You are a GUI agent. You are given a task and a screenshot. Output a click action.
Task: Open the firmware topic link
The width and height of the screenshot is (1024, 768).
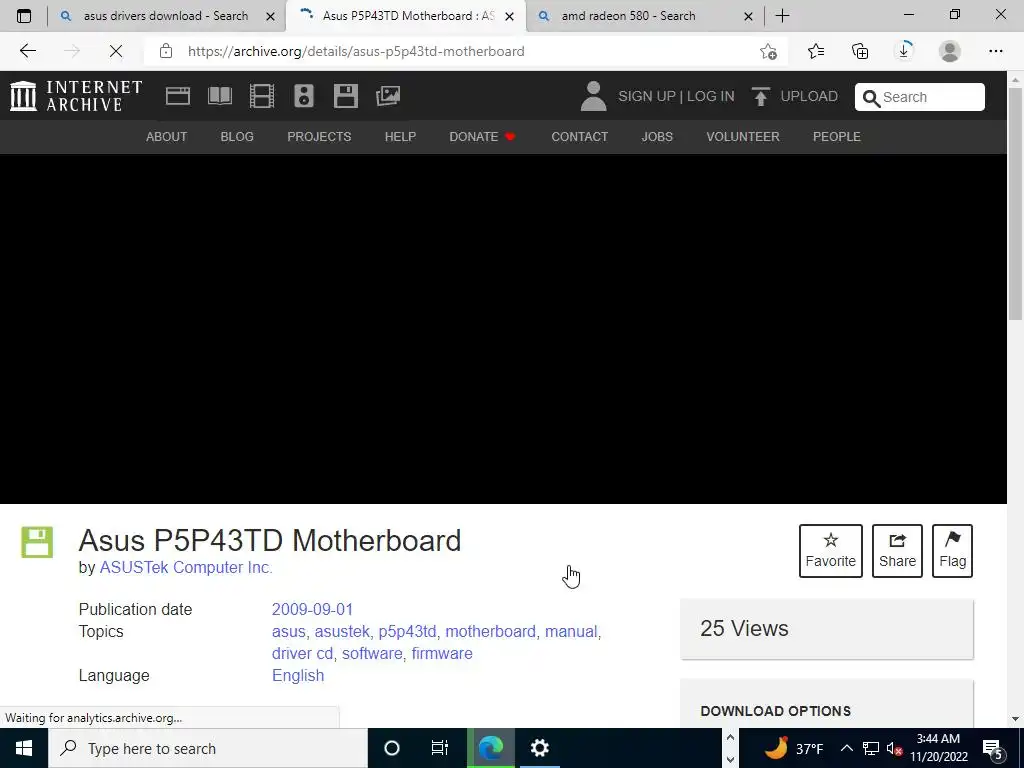pos(442,653)
